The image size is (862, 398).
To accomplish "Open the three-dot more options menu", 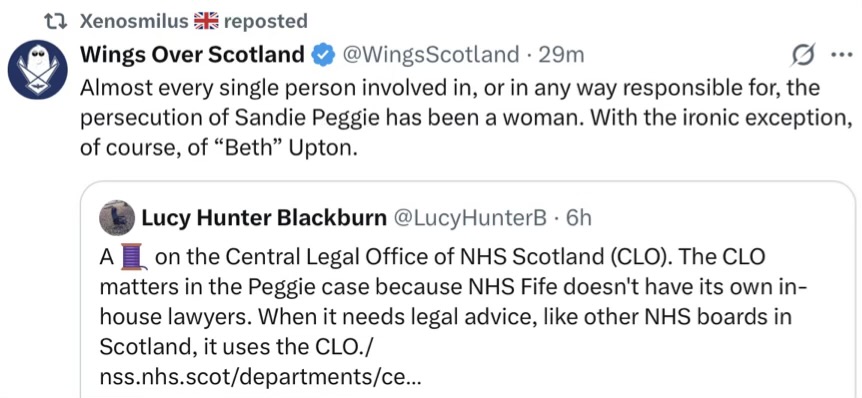I will 842,55.
